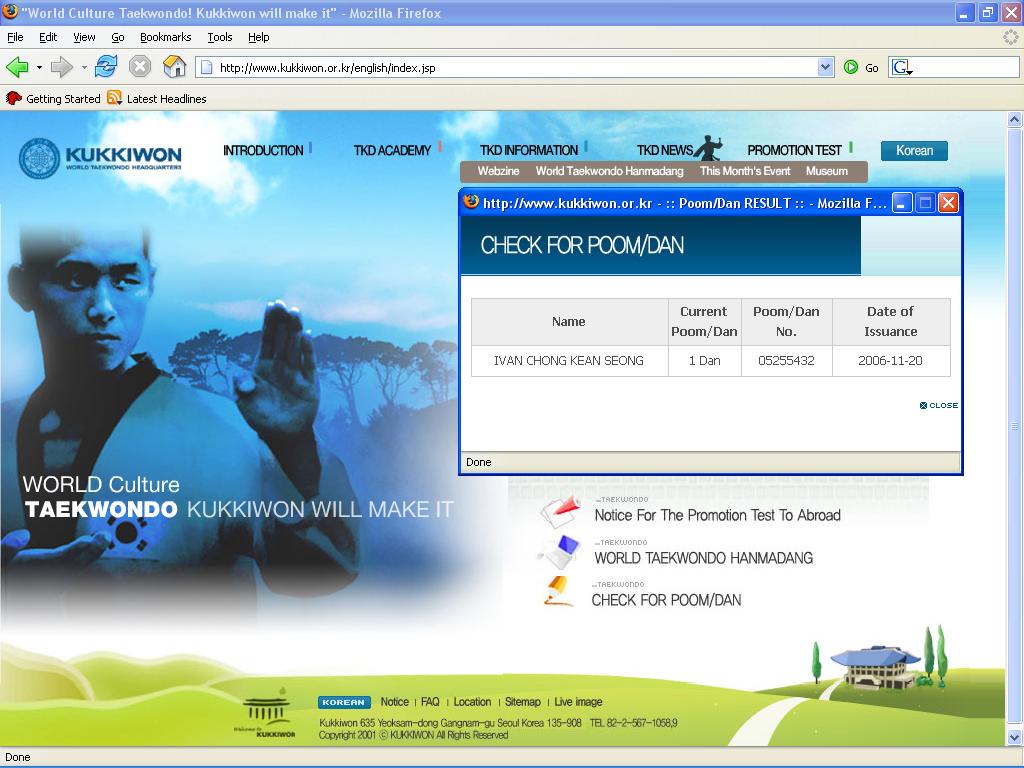Click the vertical scrollbar thumb
1024x768 pixels.
point(1014,426)
